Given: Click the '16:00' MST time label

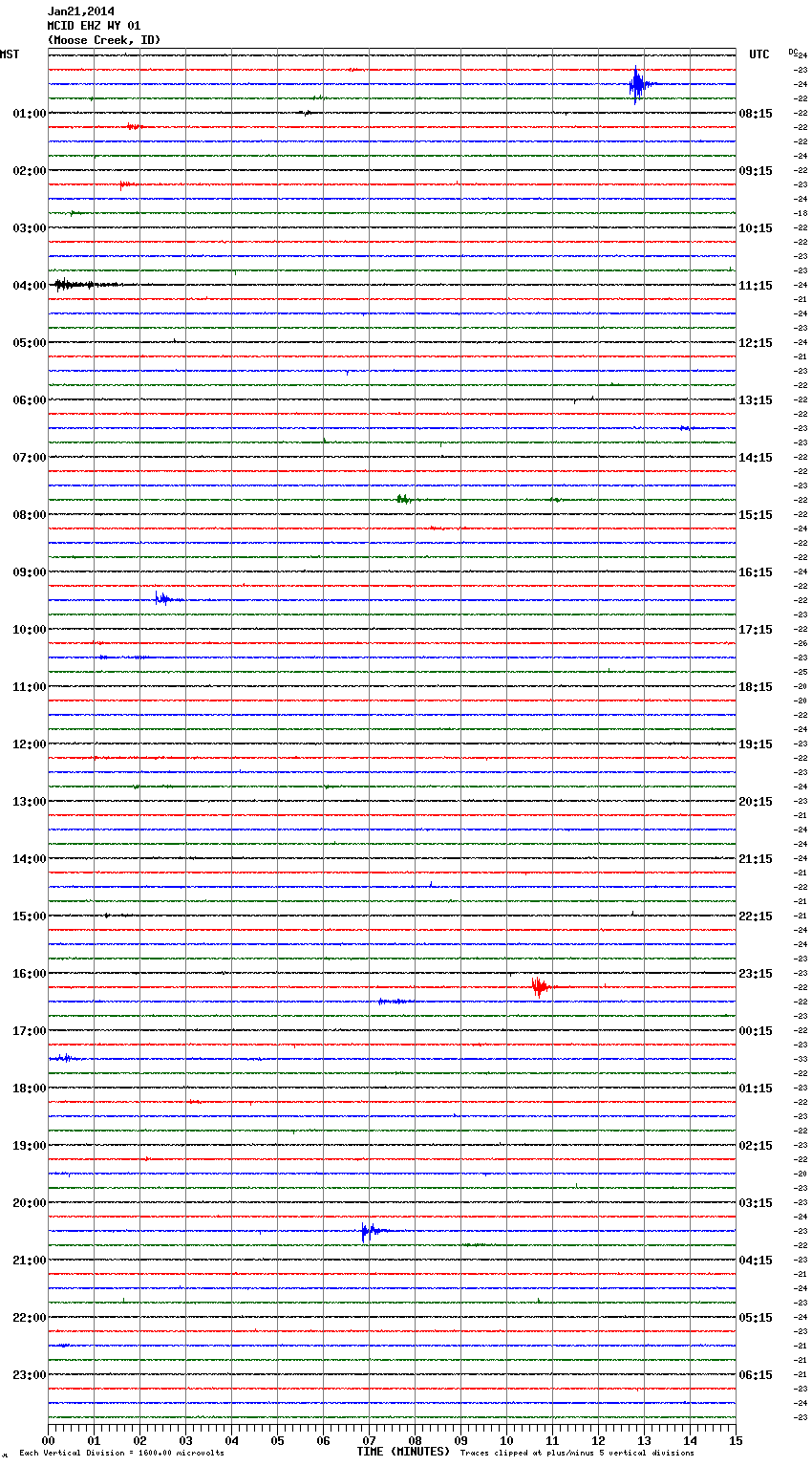Looking at the screenshot, I should (x=30, y=973).
